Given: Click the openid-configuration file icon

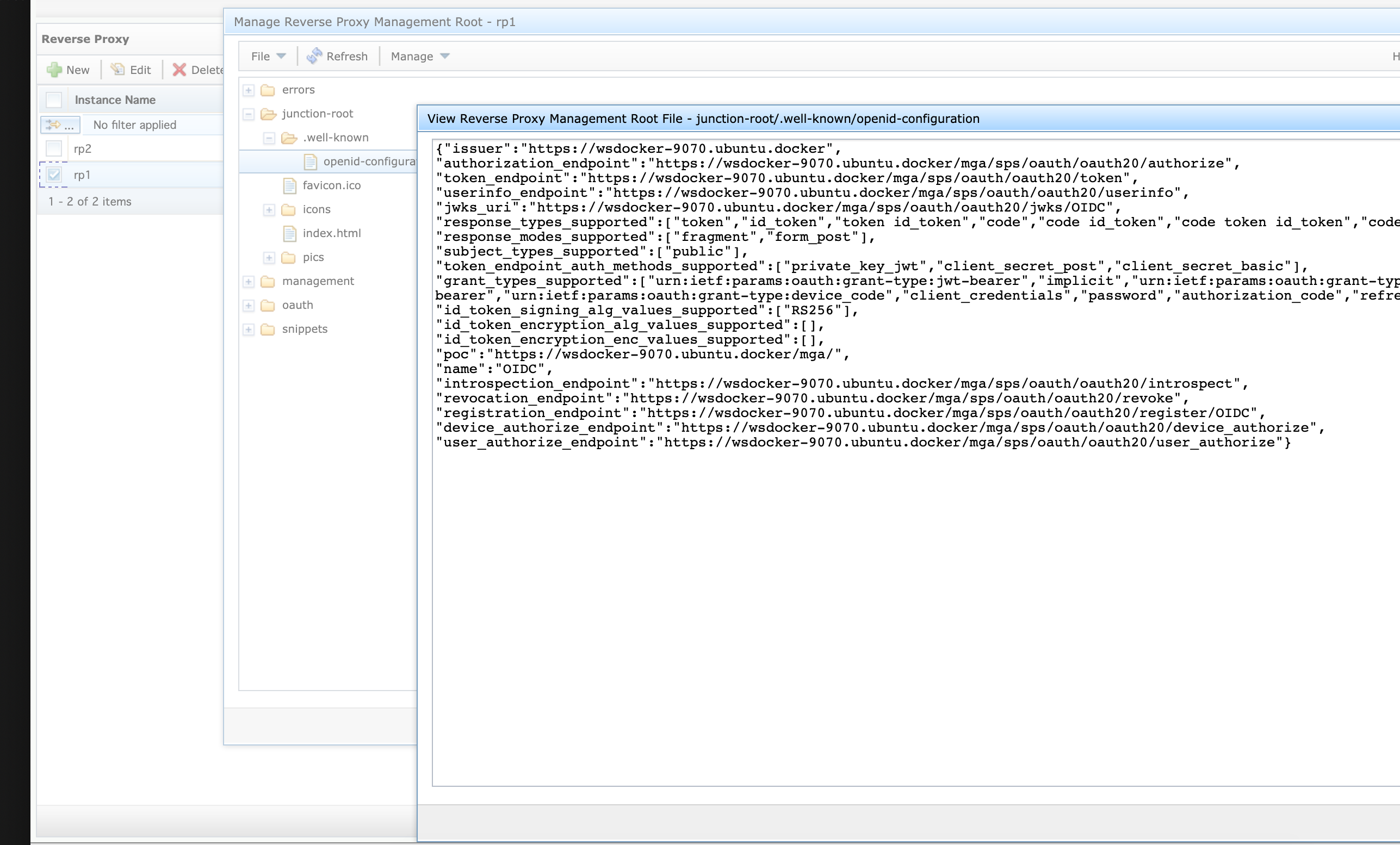Looking at the screenshot, I should (310, 162).
